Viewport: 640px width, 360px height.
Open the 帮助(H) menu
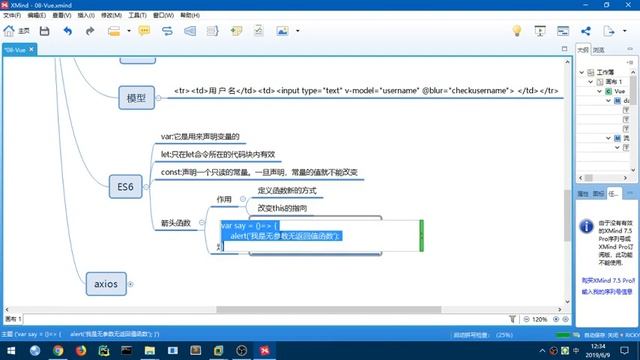[x=190, y=15]
